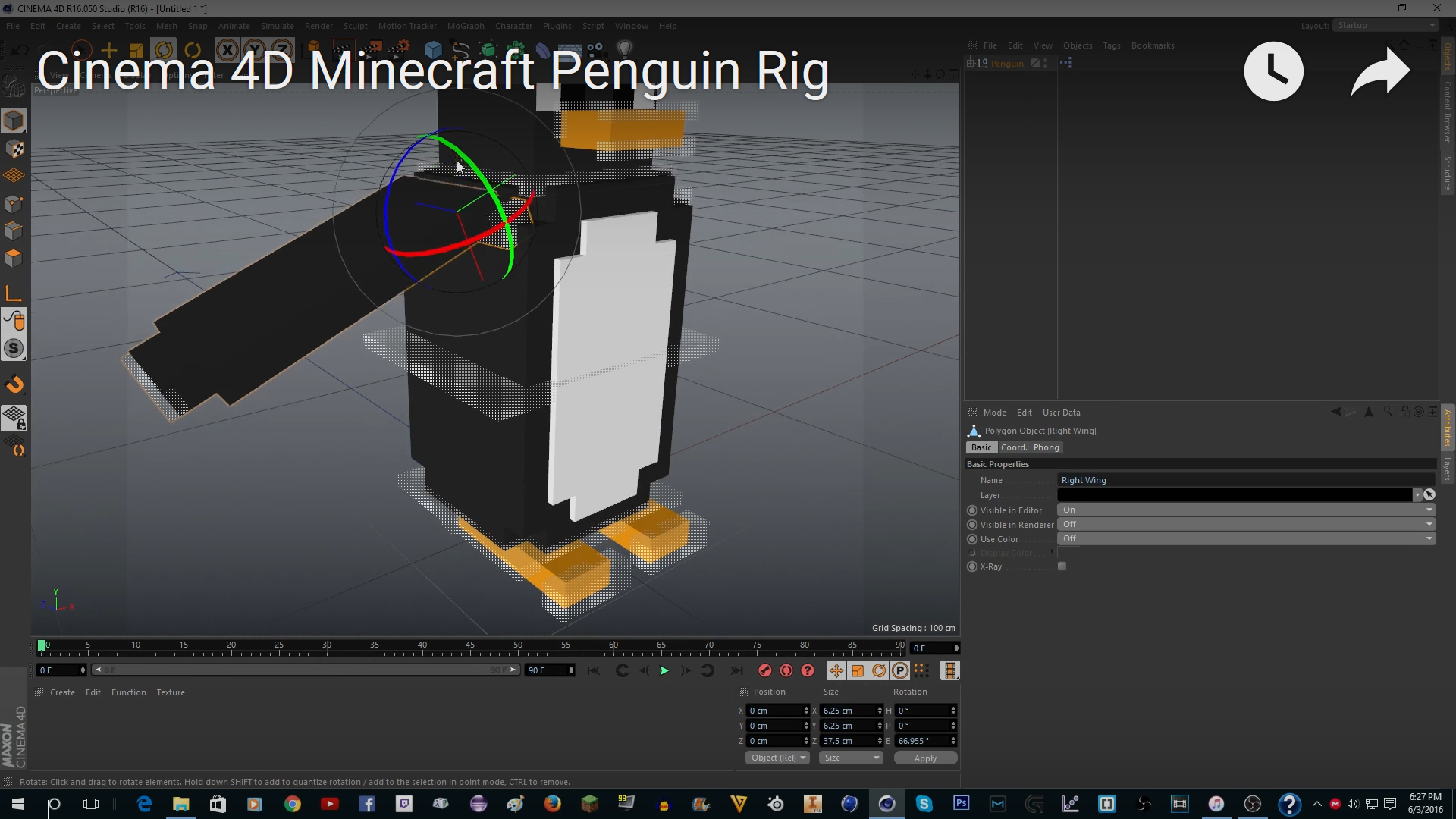Toggle Point Level Animation dots icon
Viewport: 1456px width, 819px height.
coord(921,670)
